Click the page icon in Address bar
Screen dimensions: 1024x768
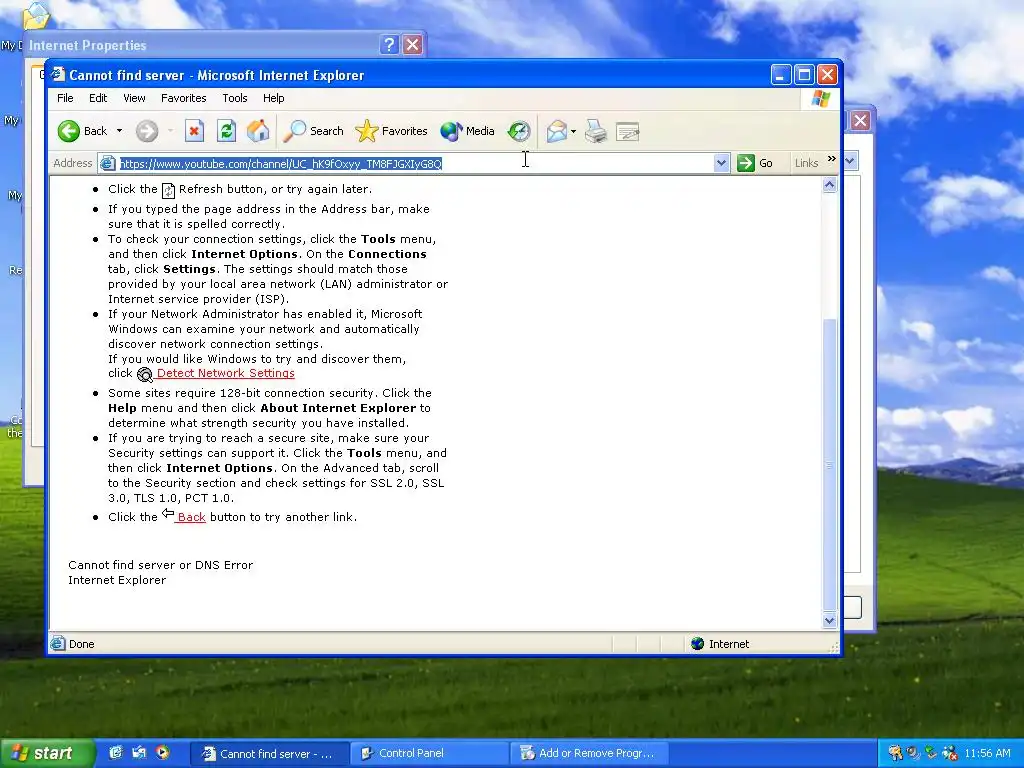[x=107, y=163]
